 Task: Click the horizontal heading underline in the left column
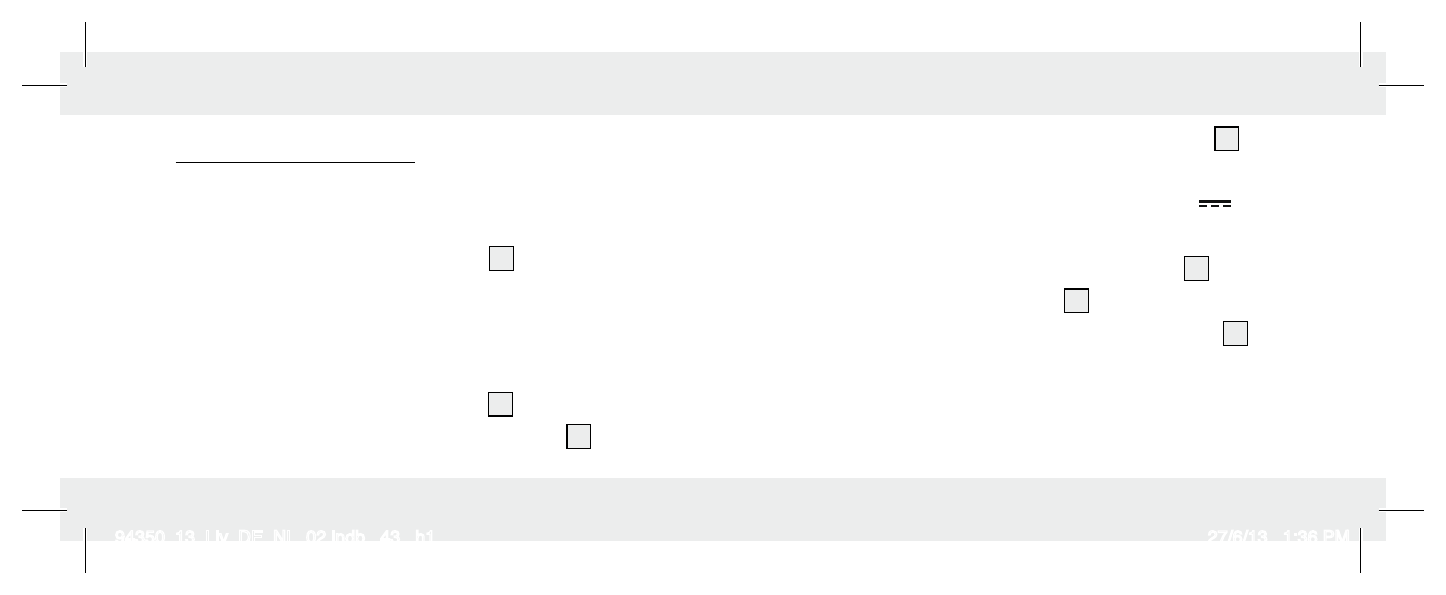coord(295,160)
